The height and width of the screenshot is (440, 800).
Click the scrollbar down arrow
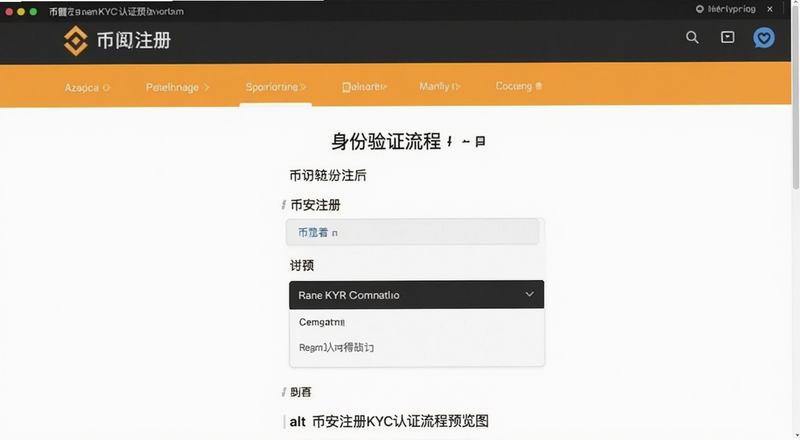click(x=796, y=435)
